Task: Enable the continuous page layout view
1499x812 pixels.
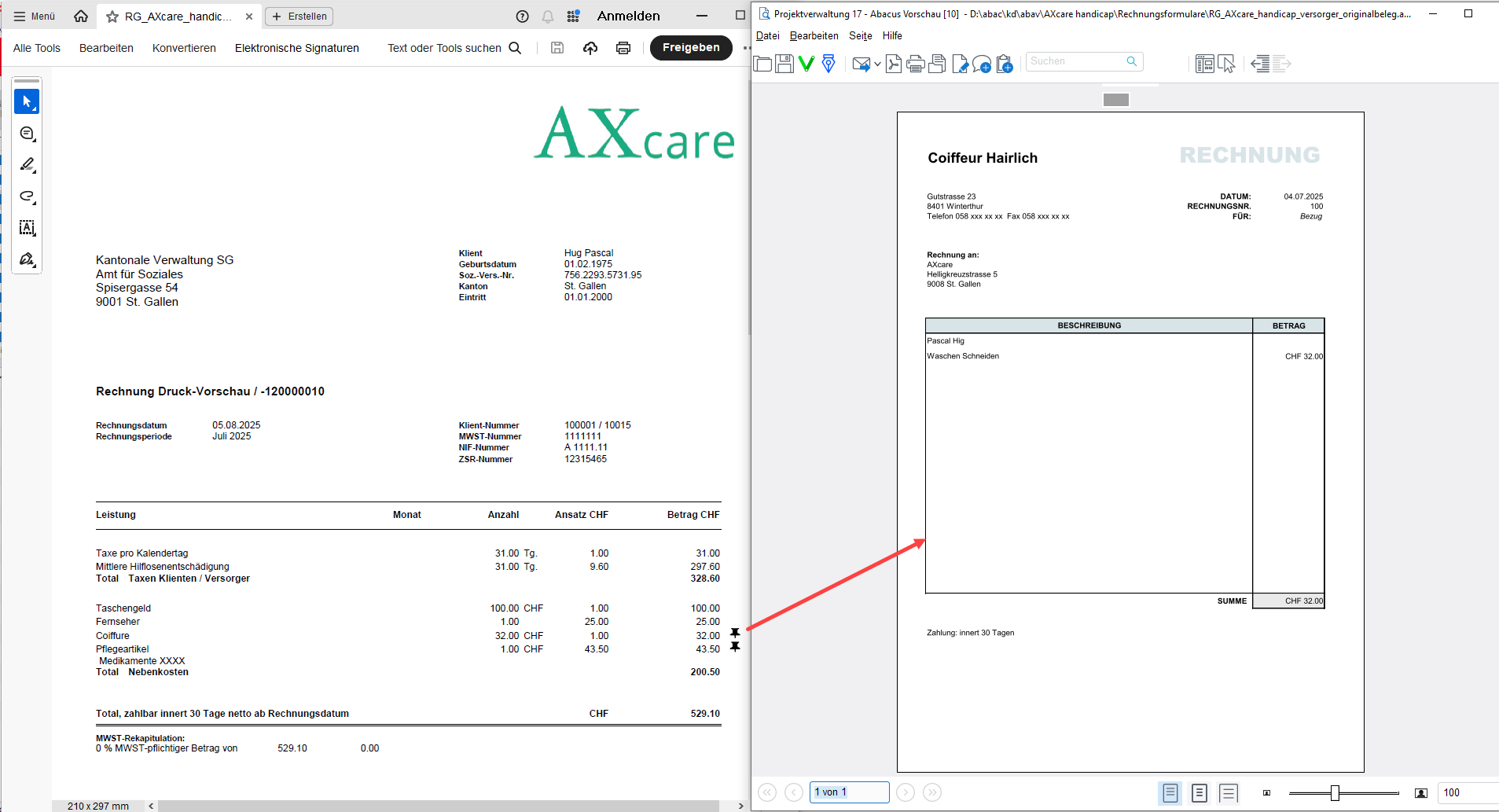Action: 1199,793
